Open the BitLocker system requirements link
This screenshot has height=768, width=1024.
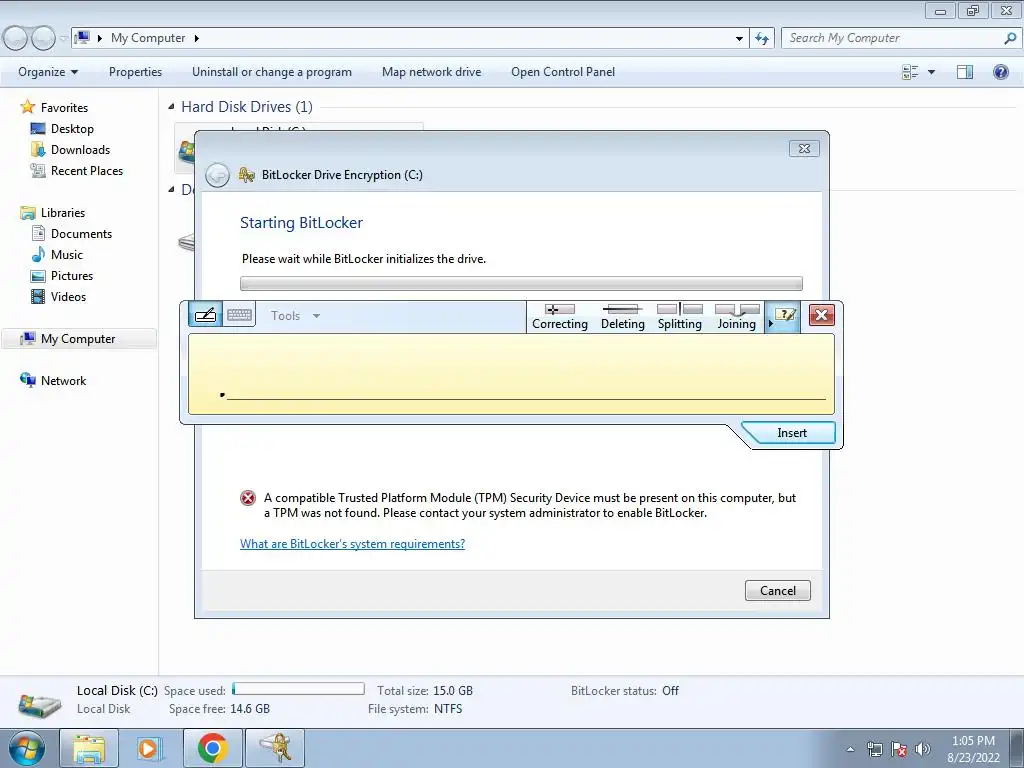coord(352,544)
